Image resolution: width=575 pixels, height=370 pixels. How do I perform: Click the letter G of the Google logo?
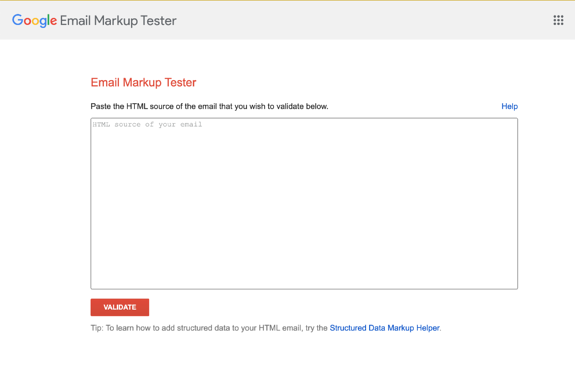click(x=17, y=20)
